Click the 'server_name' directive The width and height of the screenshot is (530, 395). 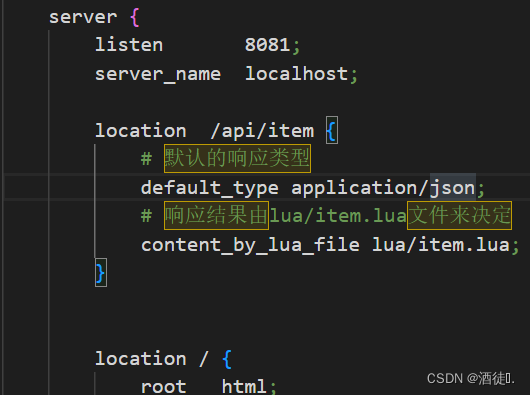click(158, 74)
